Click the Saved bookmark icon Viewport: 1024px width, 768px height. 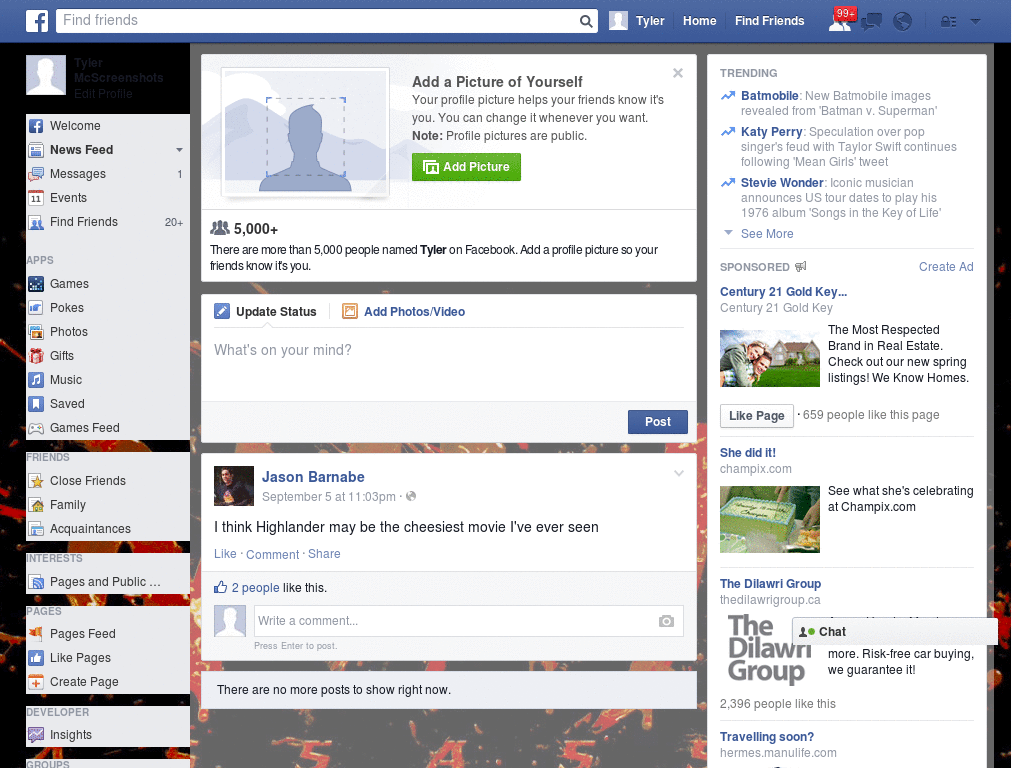click(36, 404)
